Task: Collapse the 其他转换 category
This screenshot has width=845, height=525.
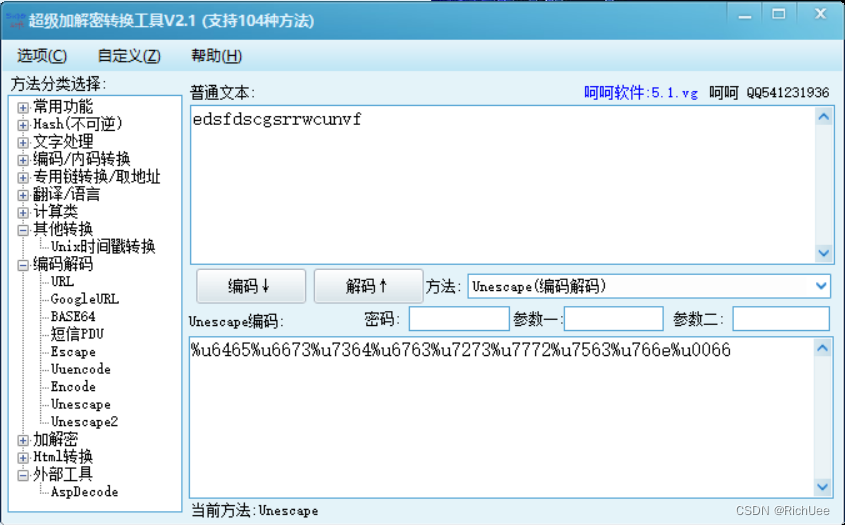Action: tap(23, 230)
